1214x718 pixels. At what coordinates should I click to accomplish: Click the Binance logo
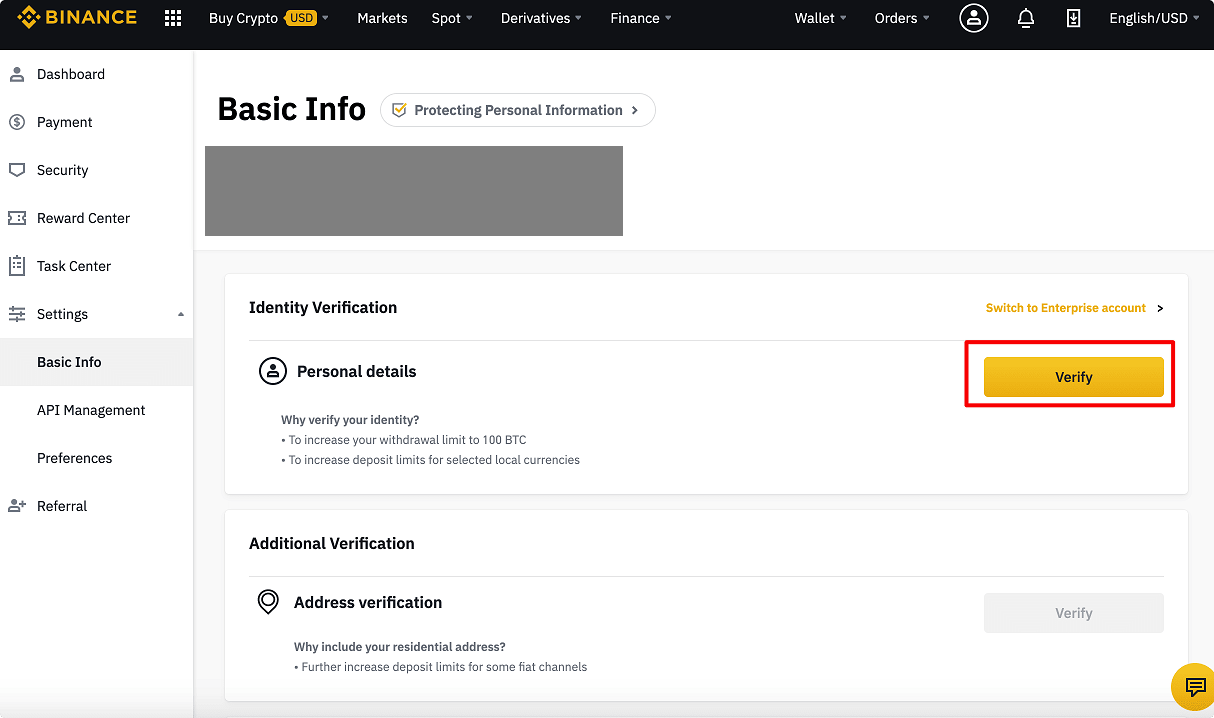point(77,18)
